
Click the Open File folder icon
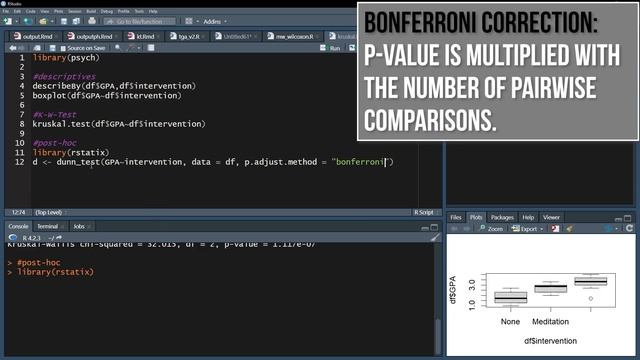[43, 21]
